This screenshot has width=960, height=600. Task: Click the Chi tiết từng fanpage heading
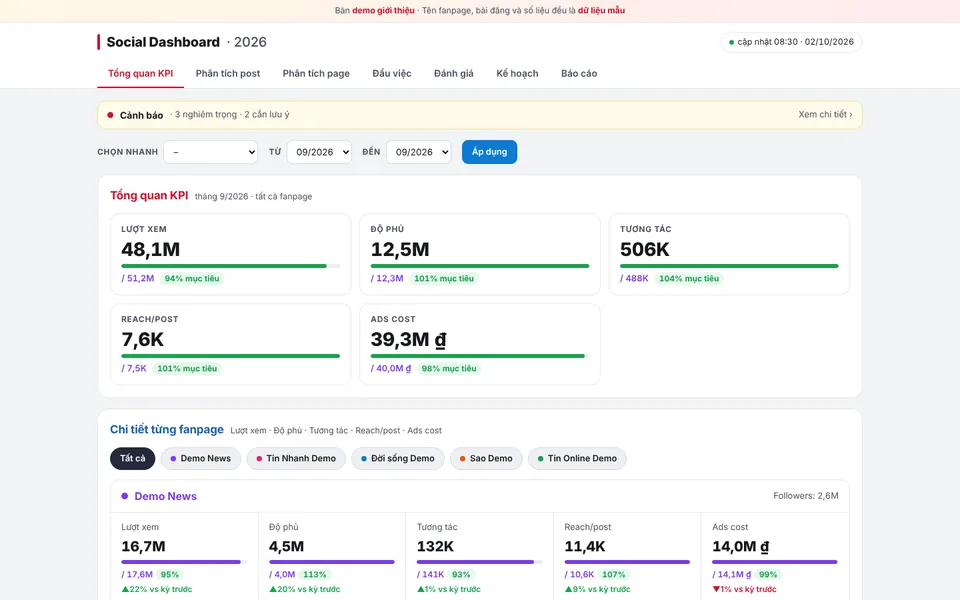pyautogui.click(x=167, y=429)
